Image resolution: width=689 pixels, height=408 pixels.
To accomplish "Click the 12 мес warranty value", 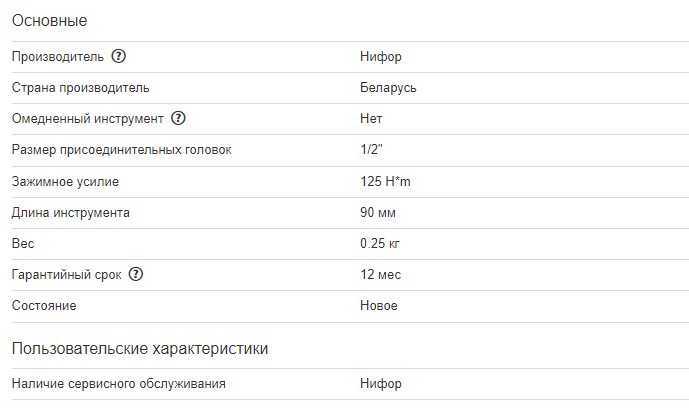I will [x=380, y=274].
